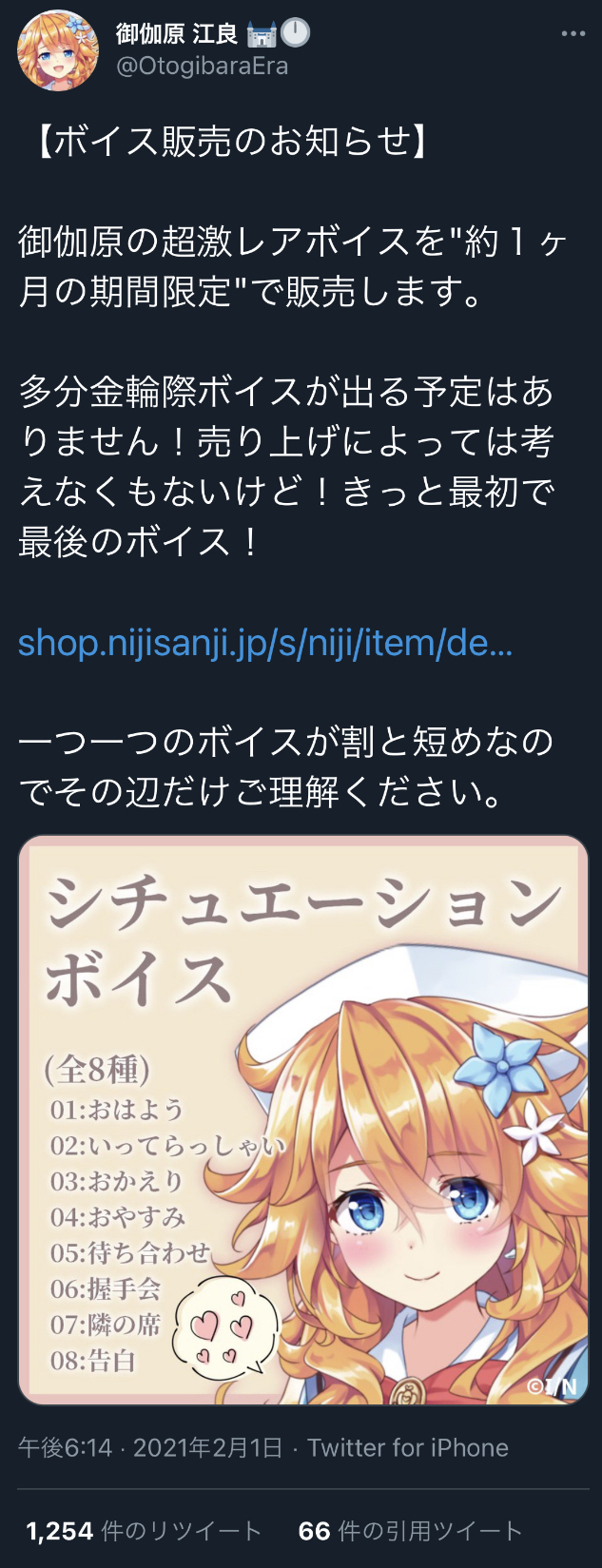View the 1,254 件のリツイート list
This screenshot has width=602, height=1568.
144,1531
